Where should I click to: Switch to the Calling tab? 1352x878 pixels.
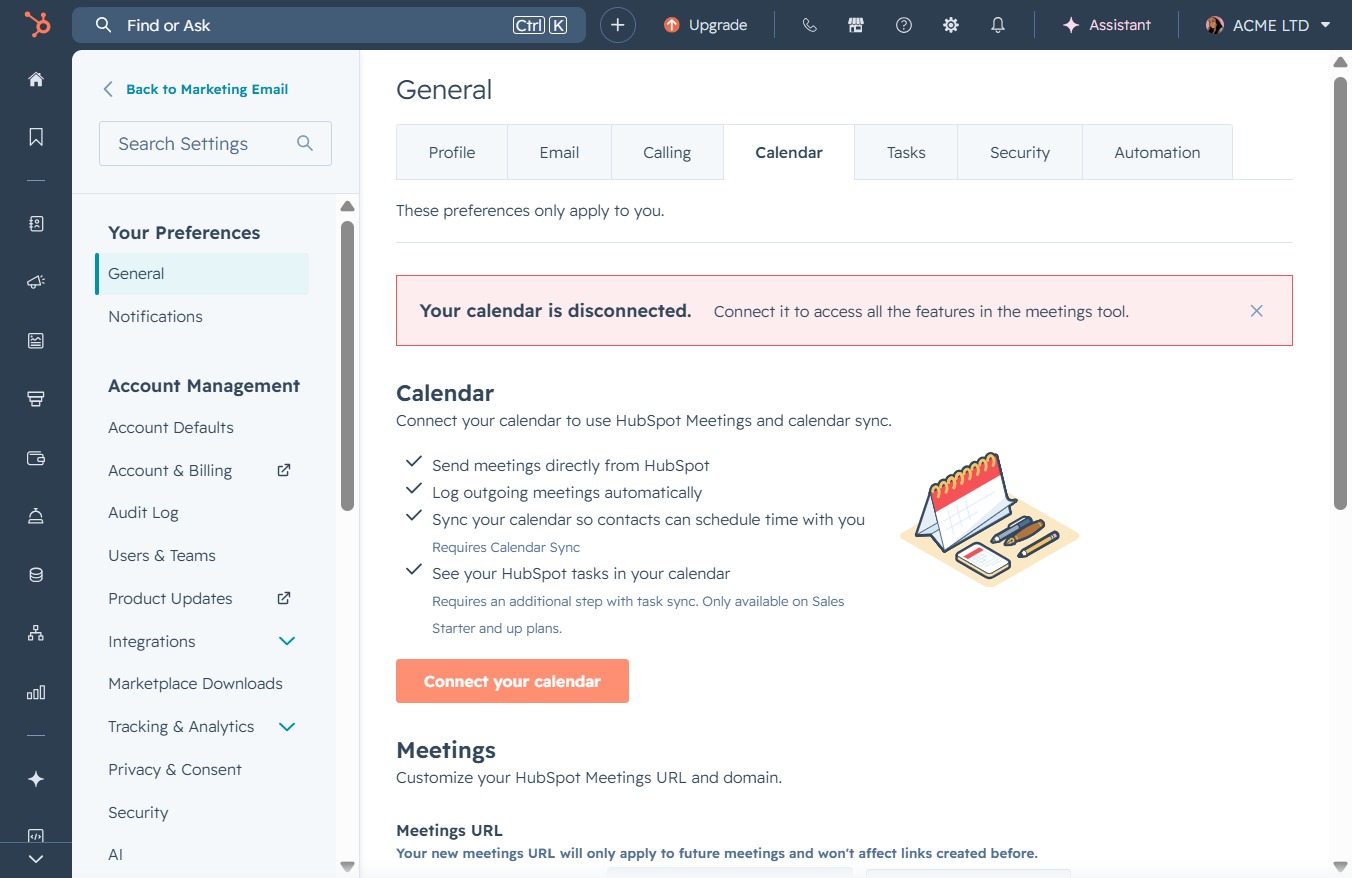tap(667, 152)
